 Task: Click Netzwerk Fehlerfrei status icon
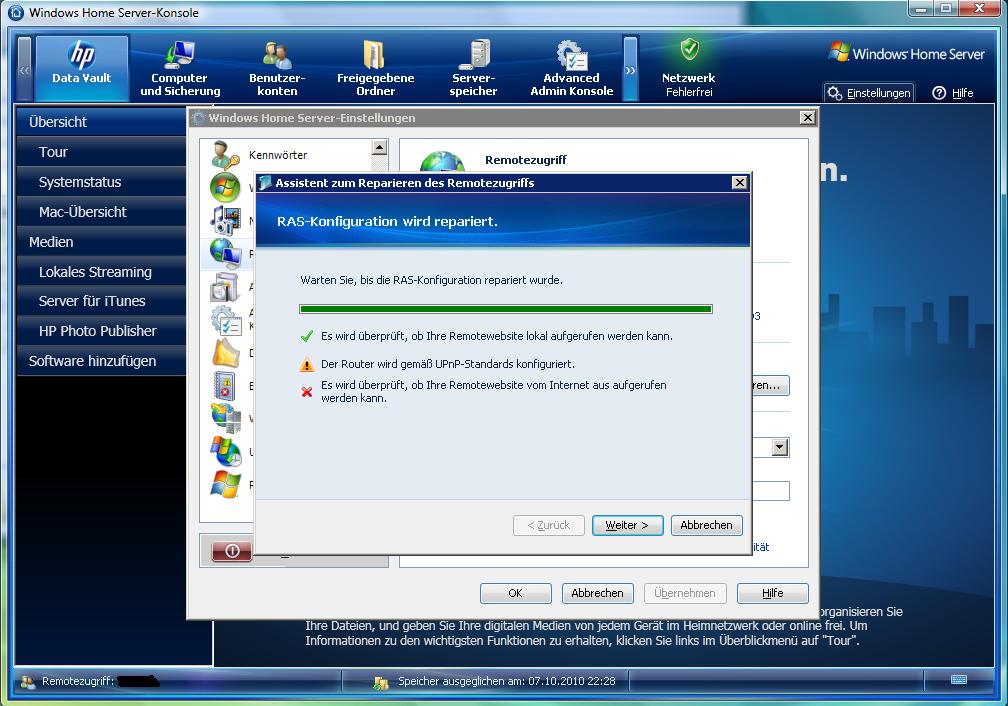point(689,49)
